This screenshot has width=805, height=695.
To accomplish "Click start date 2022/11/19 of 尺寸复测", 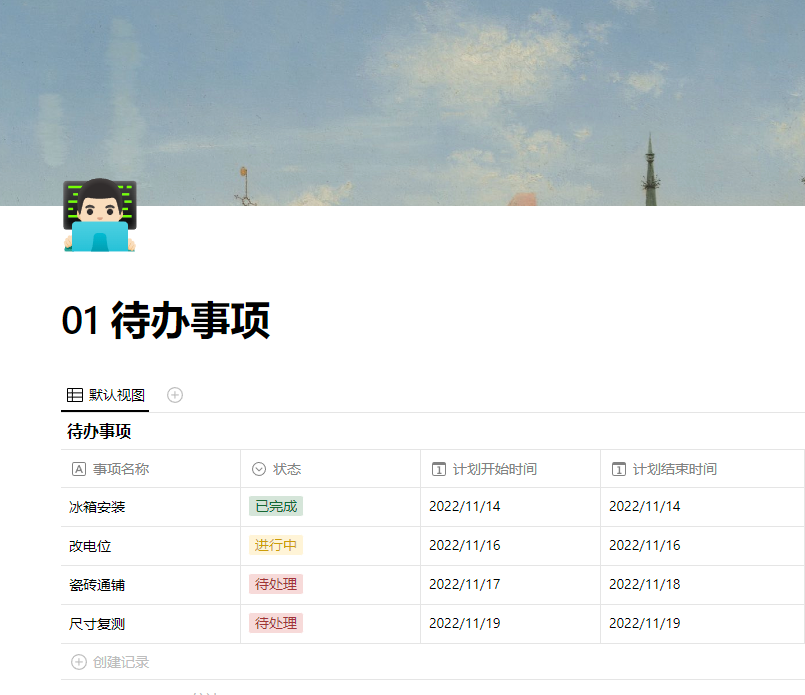I will [465, 623].
